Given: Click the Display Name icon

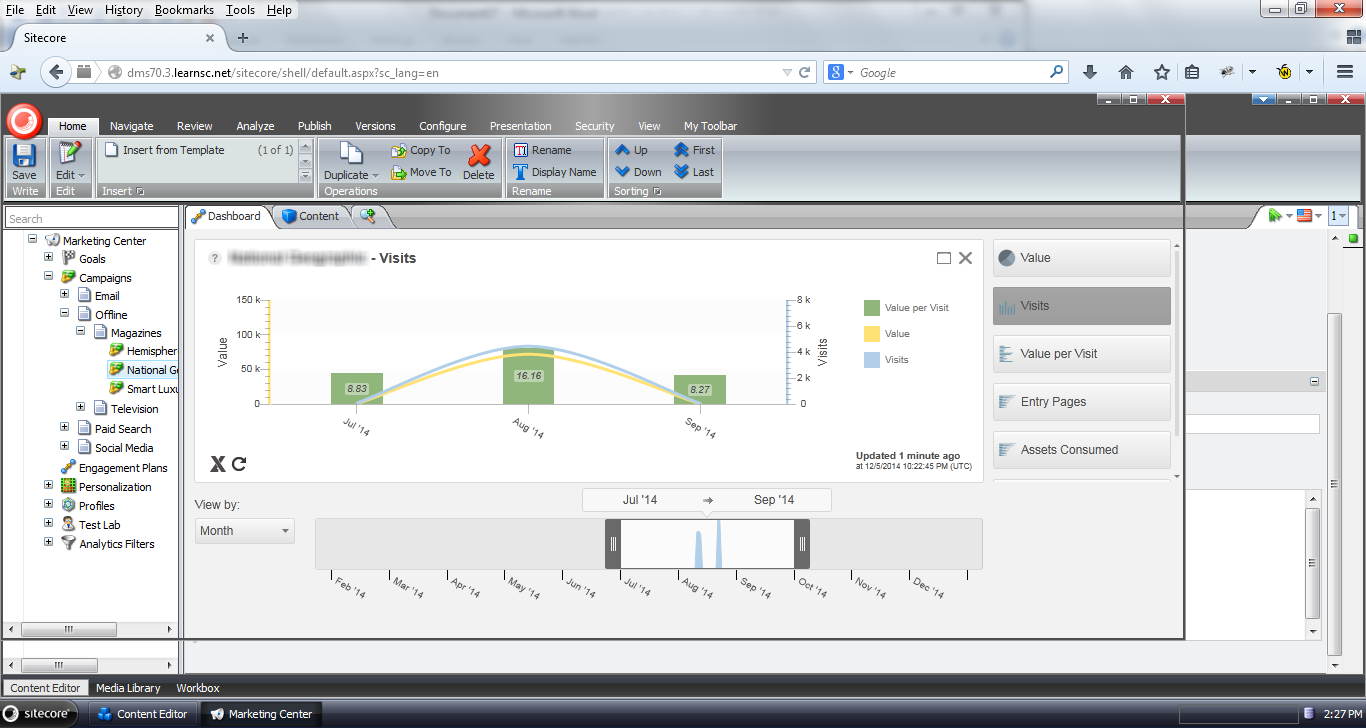Looking at the screenshot, I should (x=521, y=170).
